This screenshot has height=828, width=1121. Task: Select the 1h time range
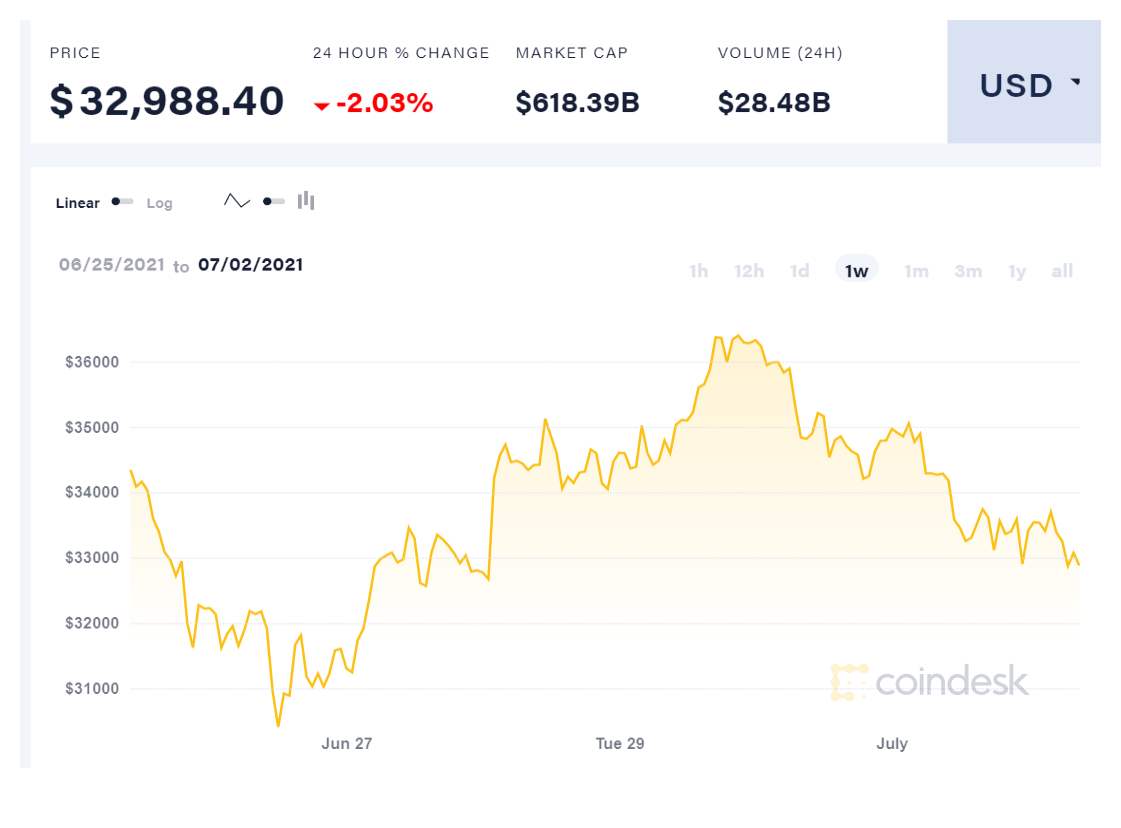(698, 271)
